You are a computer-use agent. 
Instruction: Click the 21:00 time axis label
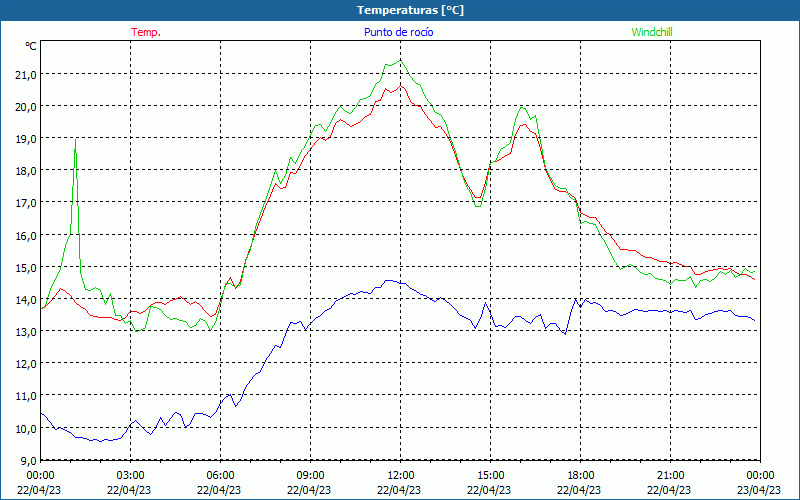click(670, 476)
